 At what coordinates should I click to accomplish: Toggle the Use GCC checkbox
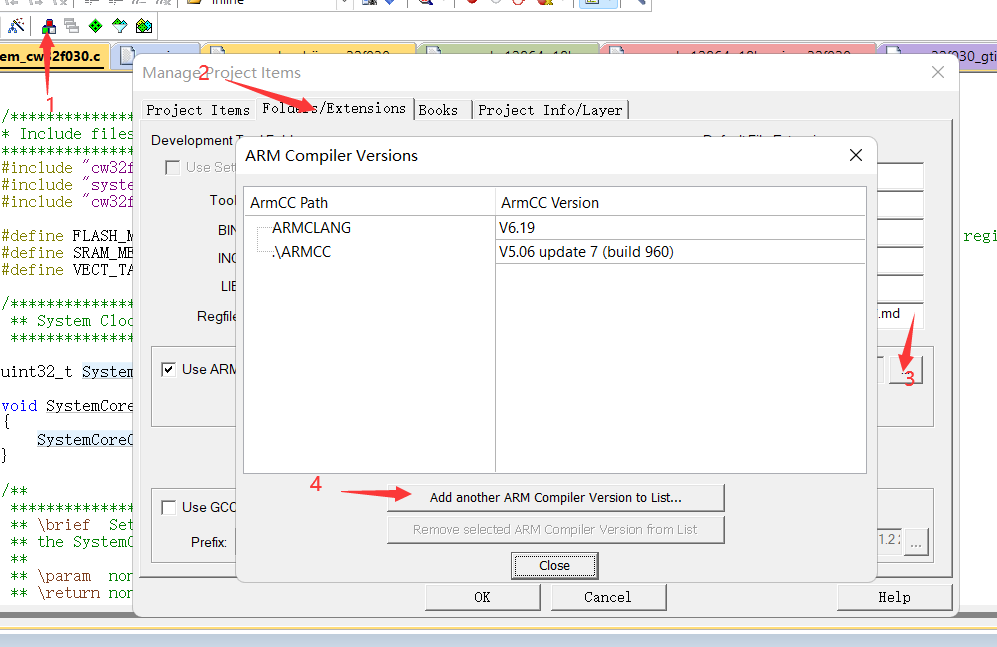pyautogui.click(x=168, y=507)
